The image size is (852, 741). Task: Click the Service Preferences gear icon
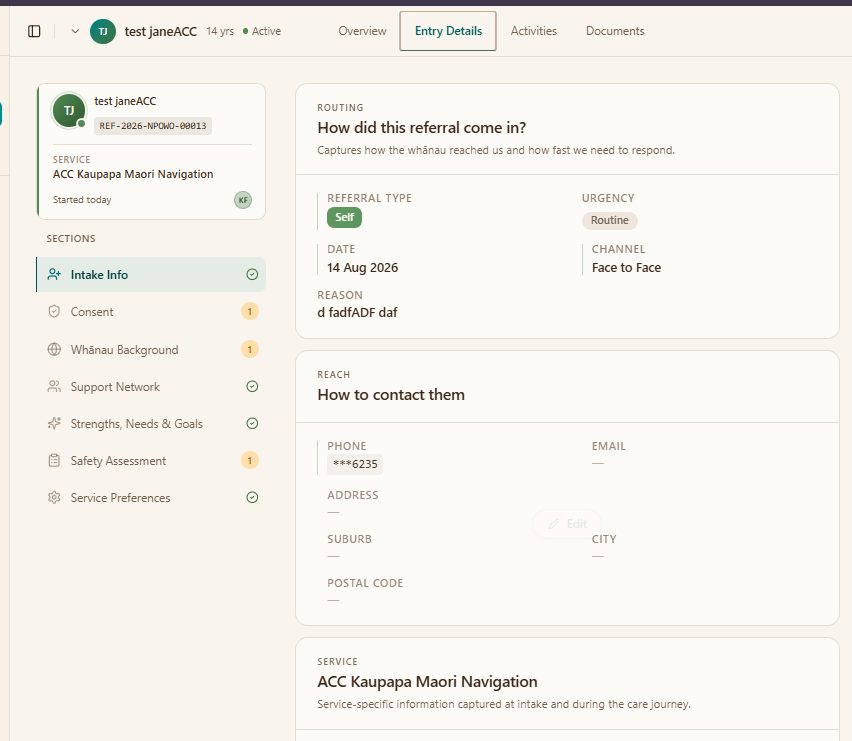[x=54, y=498]
